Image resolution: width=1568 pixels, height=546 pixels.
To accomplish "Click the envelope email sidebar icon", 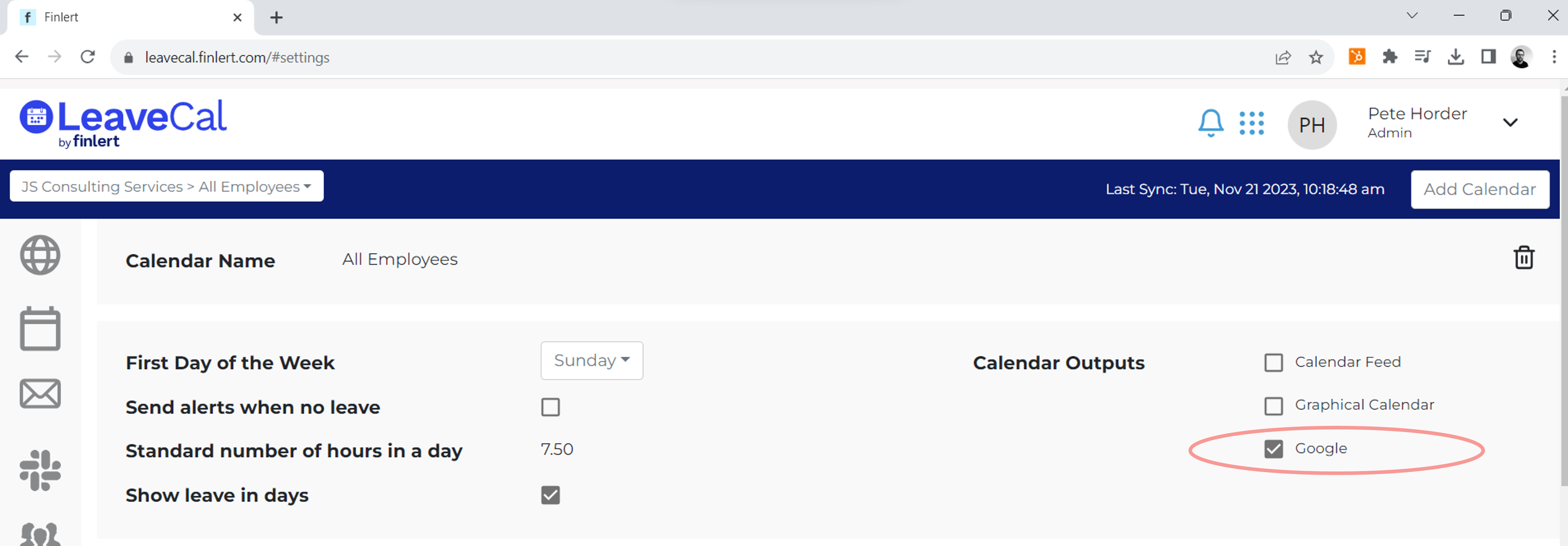I will (x=40, y=394).
